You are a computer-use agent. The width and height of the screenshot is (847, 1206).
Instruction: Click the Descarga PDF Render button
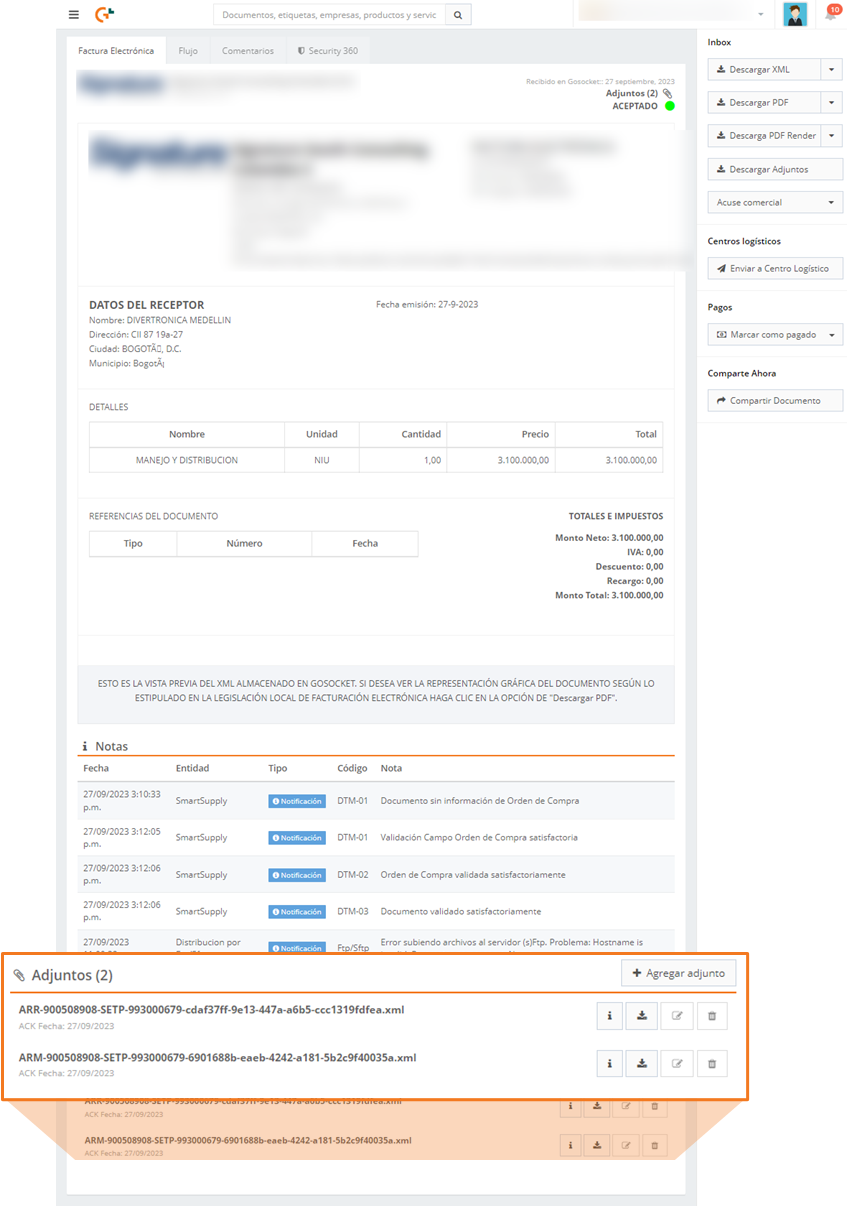(x=764, y=136)
